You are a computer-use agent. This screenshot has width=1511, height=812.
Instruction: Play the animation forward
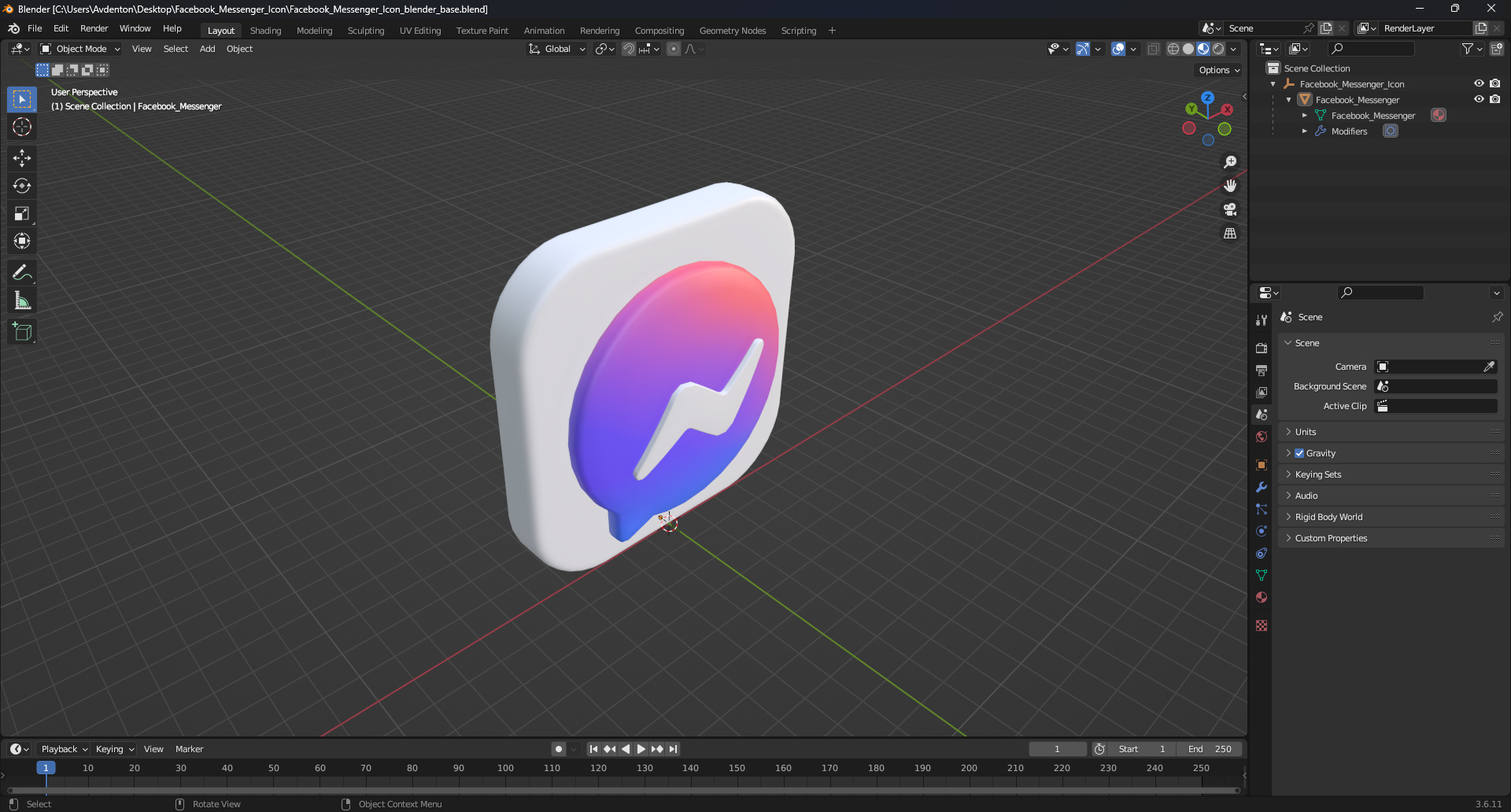point(641,749)
